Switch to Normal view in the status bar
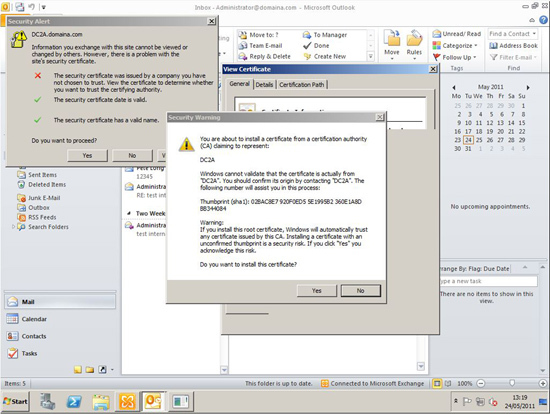Viewport: 550px width, 414px height. 437,383
